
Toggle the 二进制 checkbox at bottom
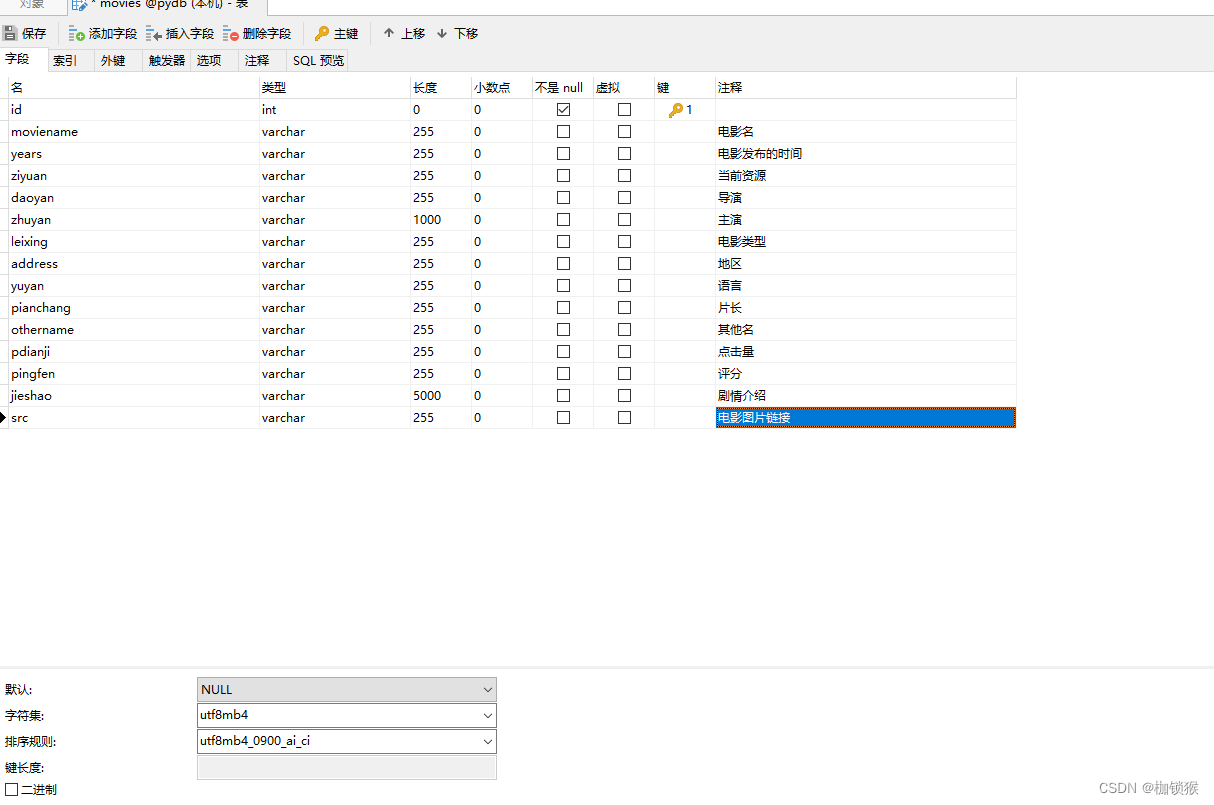[x=9, y=789]
